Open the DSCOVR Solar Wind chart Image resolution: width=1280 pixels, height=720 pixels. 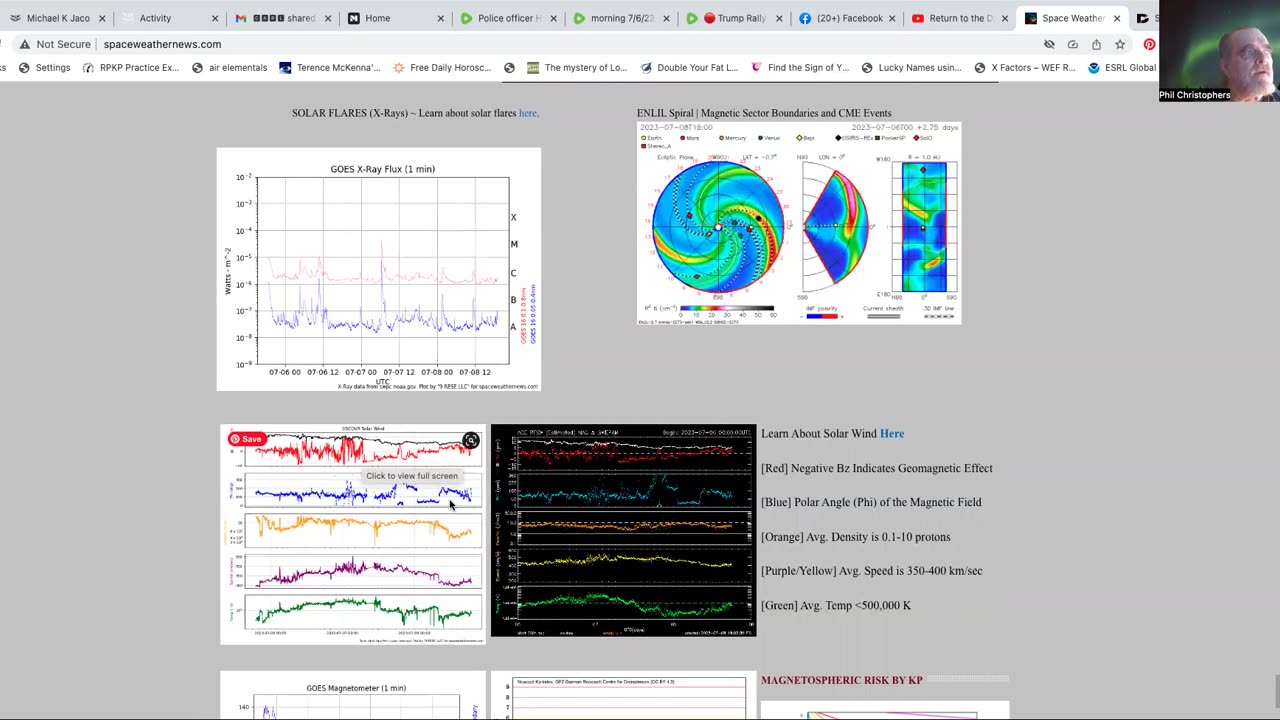pos(353,535)
